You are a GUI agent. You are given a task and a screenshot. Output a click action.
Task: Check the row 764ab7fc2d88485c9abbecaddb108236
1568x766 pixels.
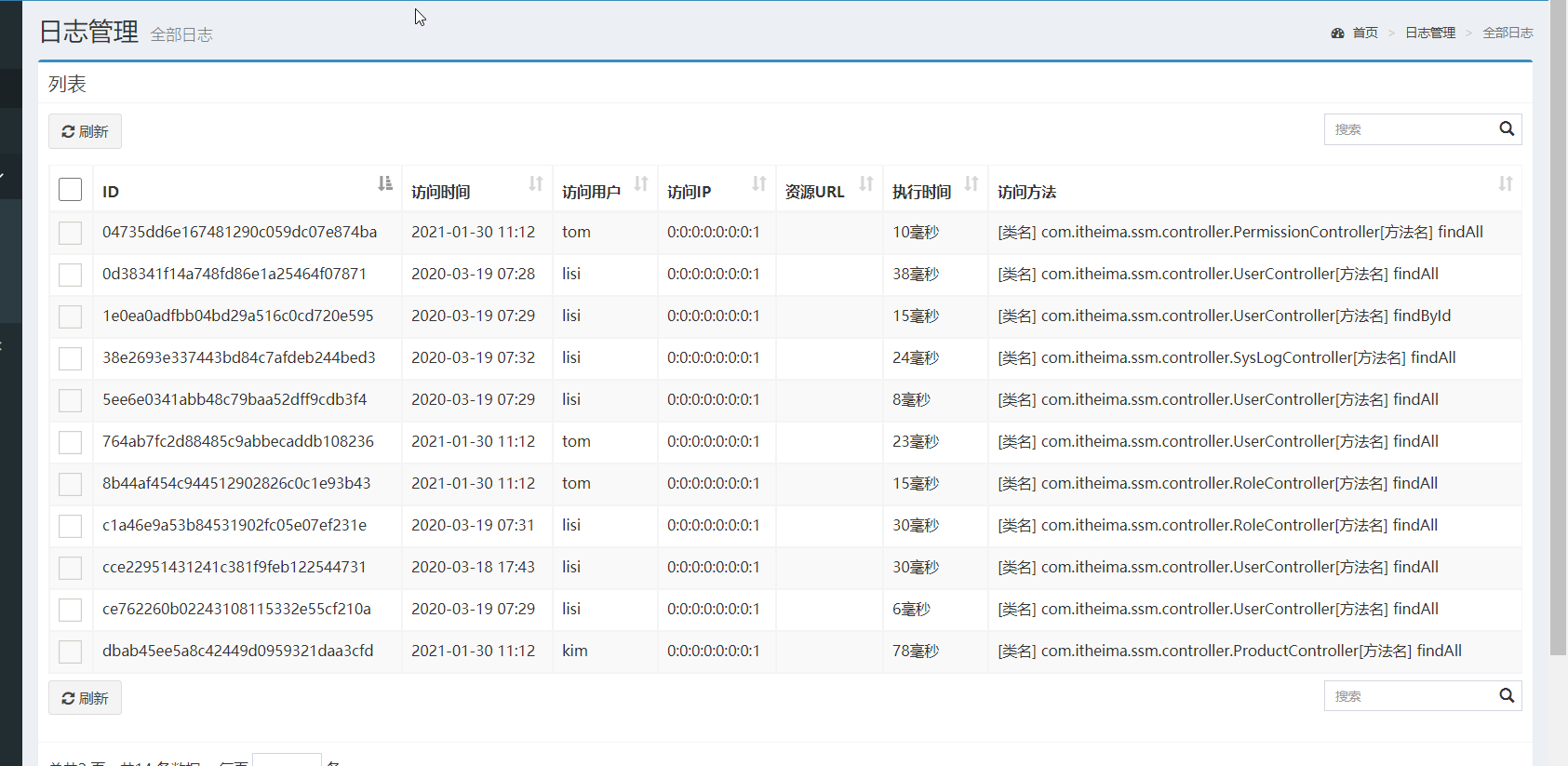[70, 442]
